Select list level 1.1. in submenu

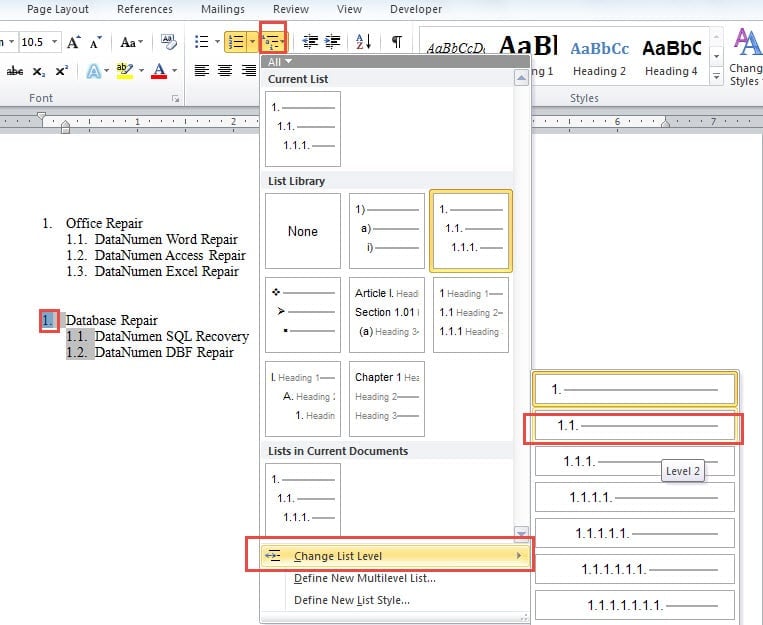tap(635, 426)
